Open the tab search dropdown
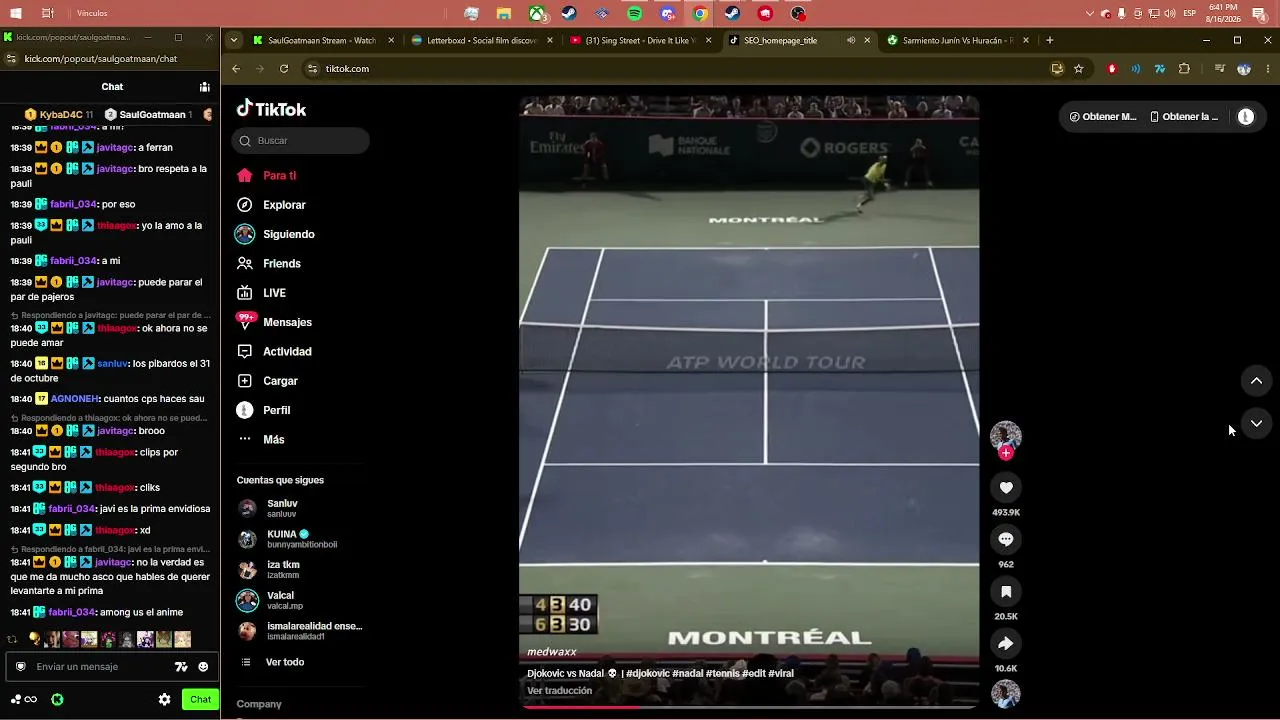 (234, 41)
